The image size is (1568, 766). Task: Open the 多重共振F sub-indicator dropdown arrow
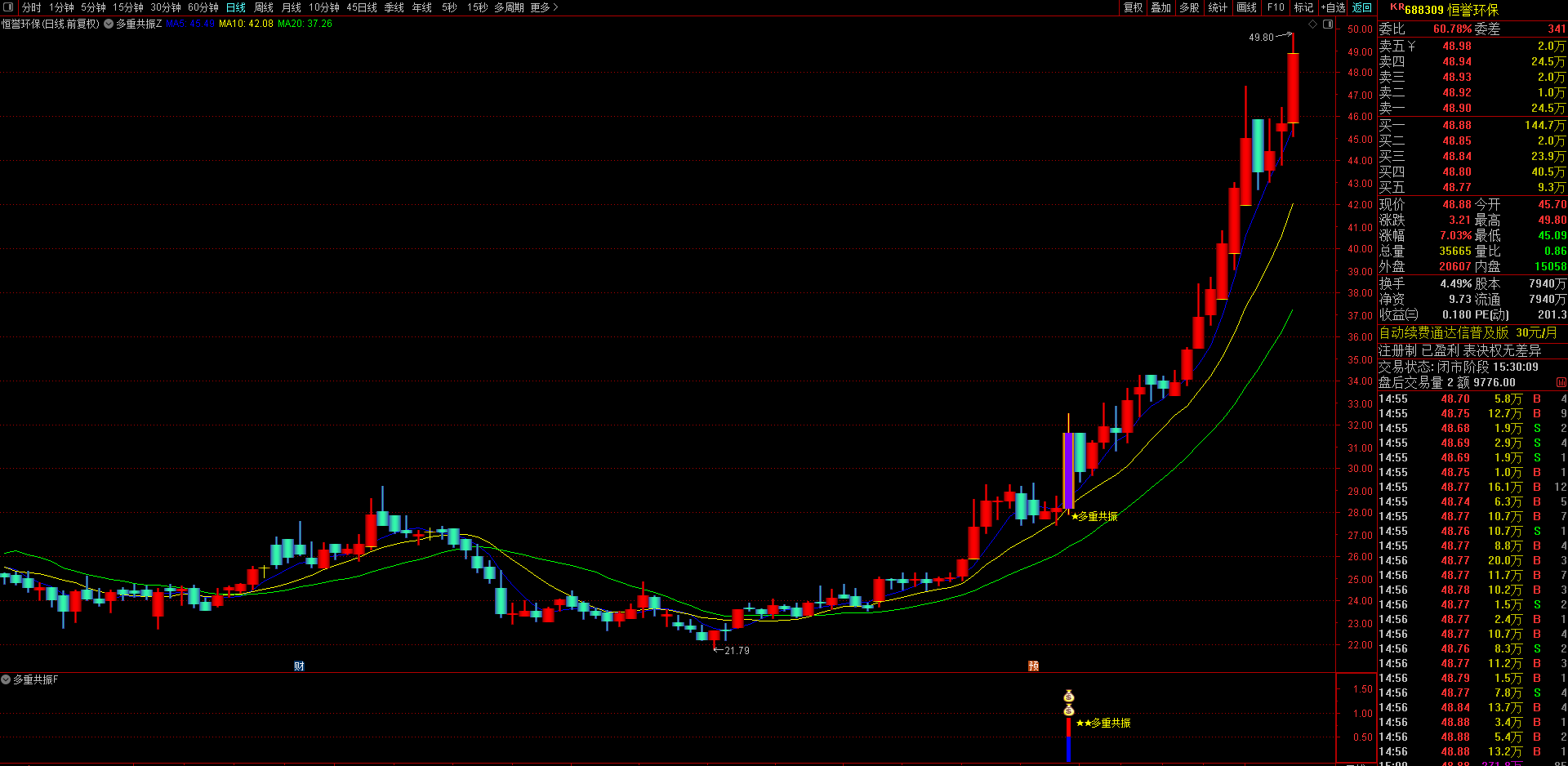click(6, 679)
